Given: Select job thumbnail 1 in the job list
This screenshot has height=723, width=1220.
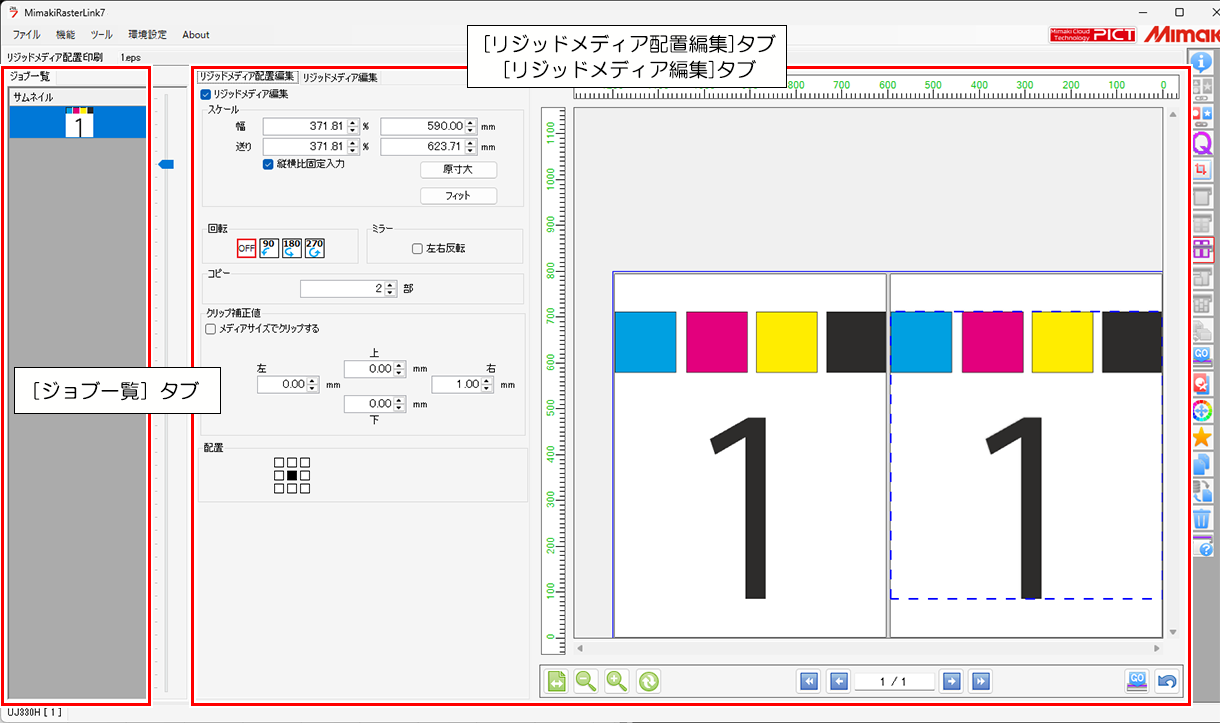Looking at the screenshot, I should pos(77,121).
